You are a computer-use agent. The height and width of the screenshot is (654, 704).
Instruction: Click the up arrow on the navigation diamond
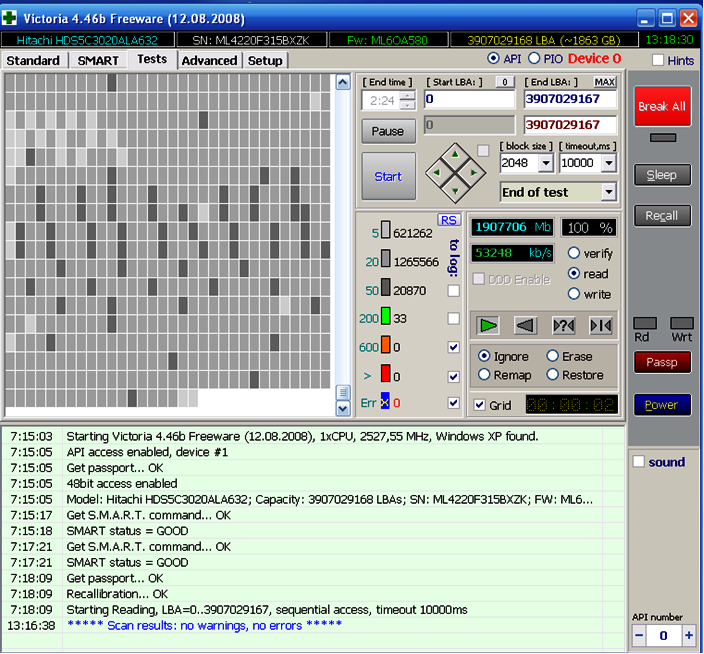tap(455, 156)
